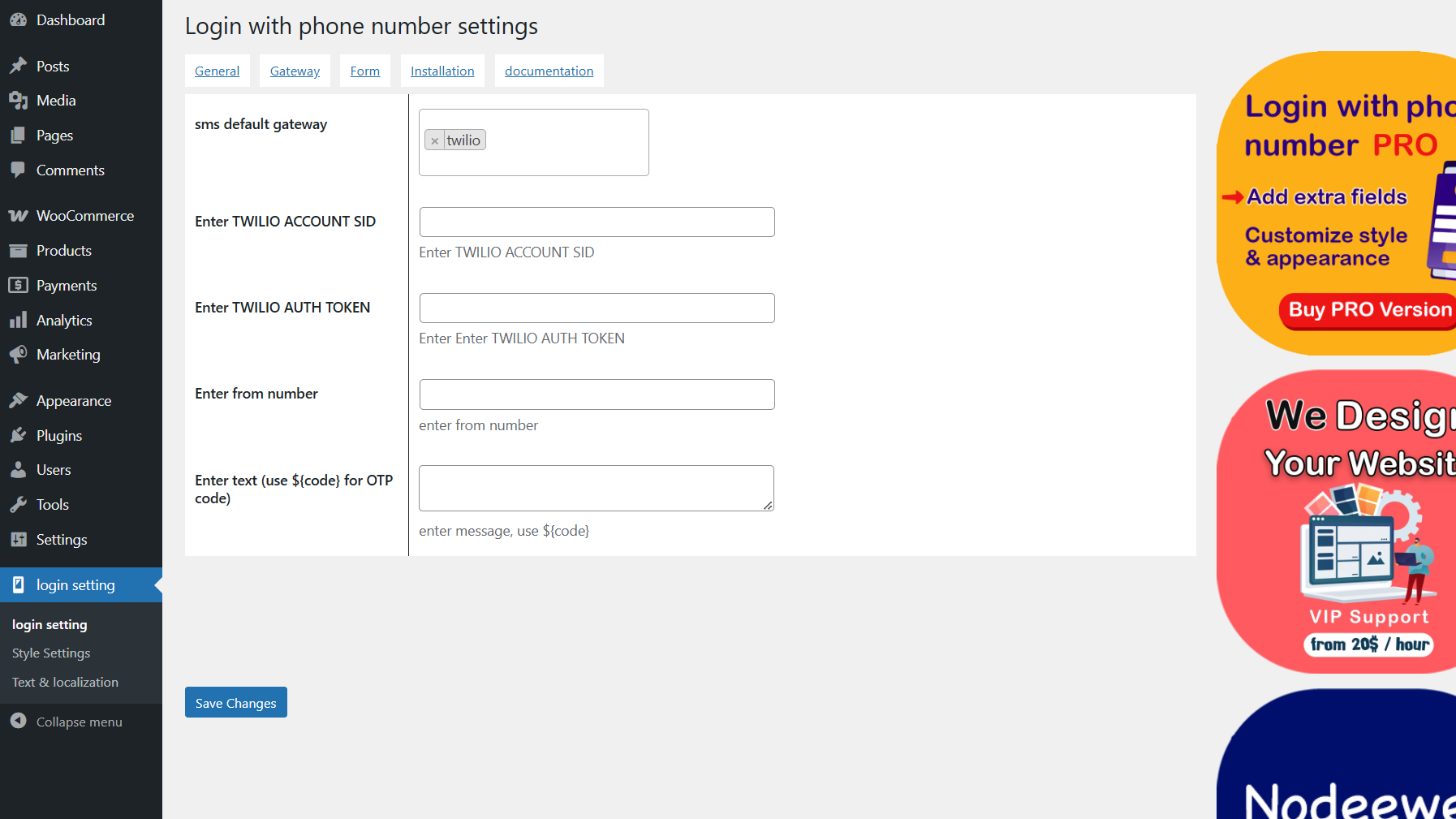
Task: Click the Login with phone number PRO heading
Action: 1350,126
